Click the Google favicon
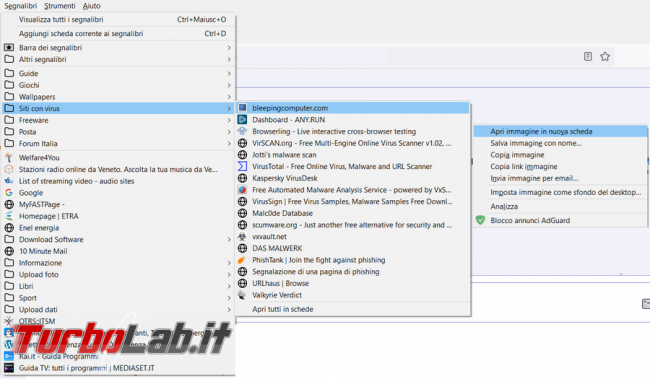The width and height of the screenshot is (650, 379). (x=9, y=193)
